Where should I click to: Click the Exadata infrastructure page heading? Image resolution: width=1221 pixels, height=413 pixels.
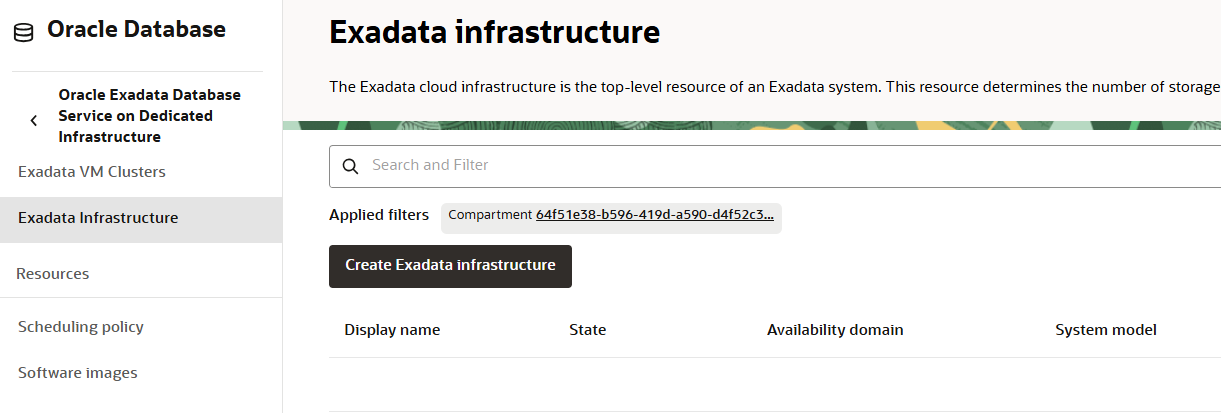click(494, 32)
